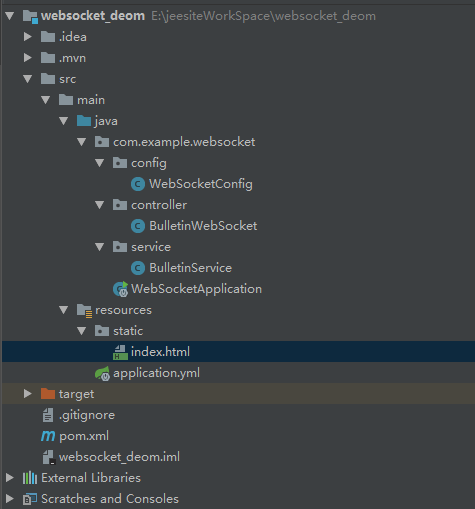Select the websocket_deom project root

pos(93,16)
